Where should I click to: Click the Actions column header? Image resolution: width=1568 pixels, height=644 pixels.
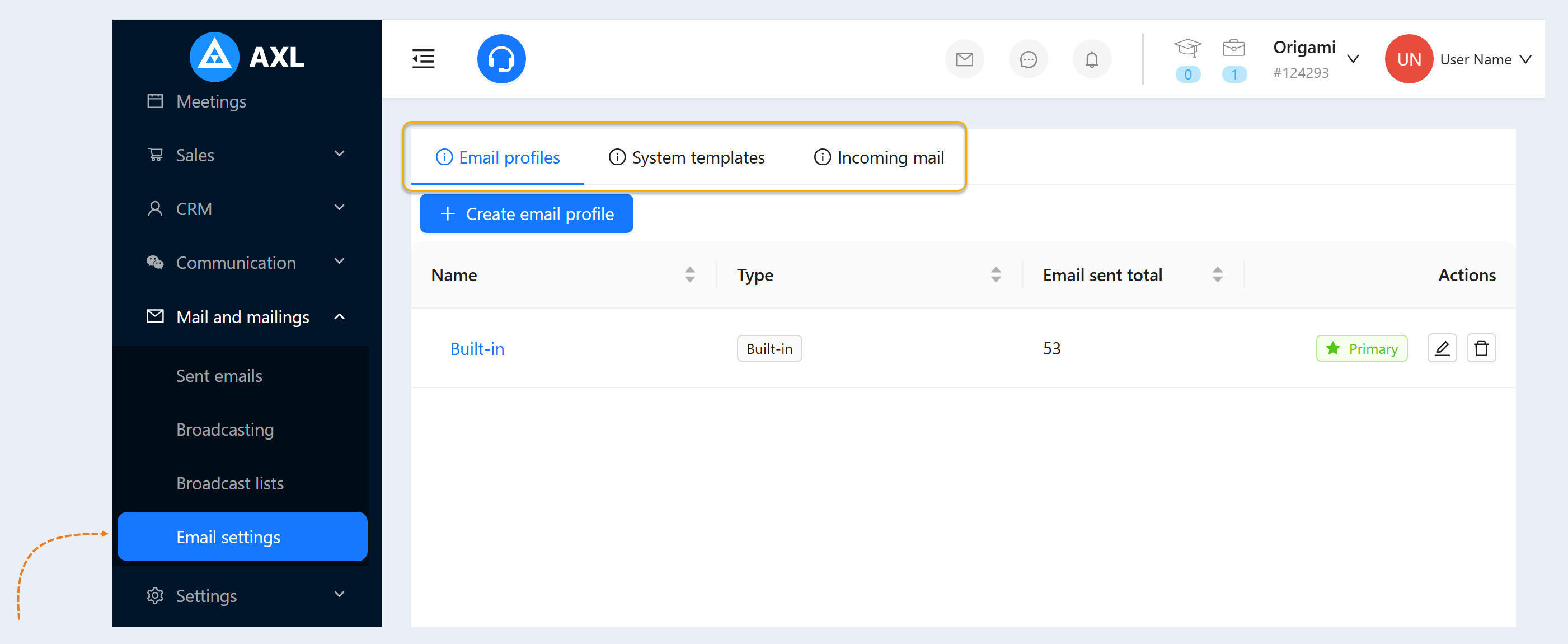(x=1466, y=275)
